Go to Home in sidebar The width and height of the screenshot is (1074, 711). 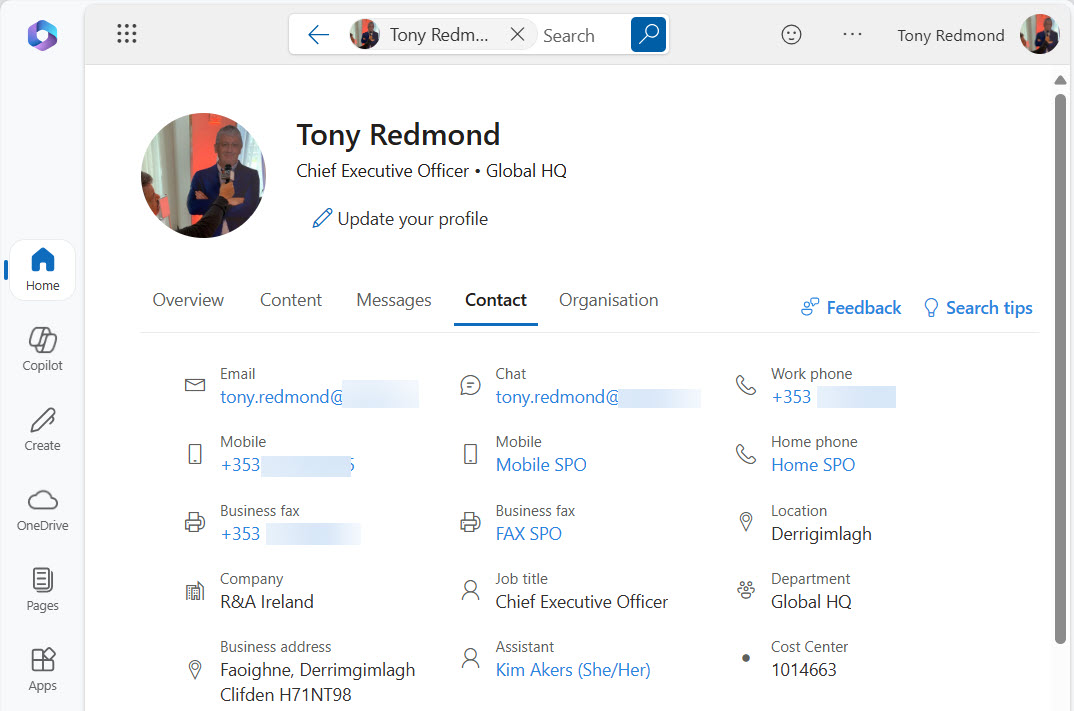(x=42, y=270)
